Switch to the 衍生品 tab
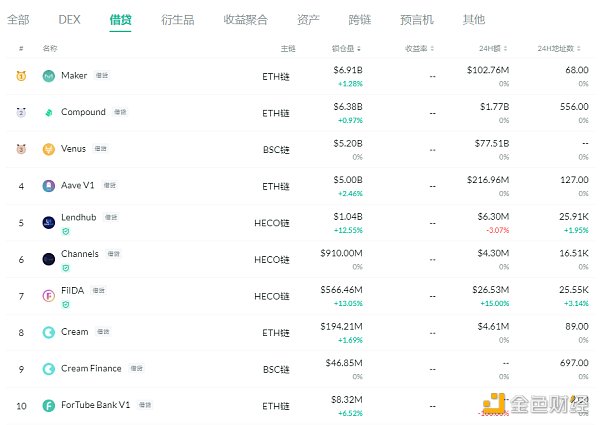The height and width of the screenshot is (425, 600). click(x=181, y=19)
